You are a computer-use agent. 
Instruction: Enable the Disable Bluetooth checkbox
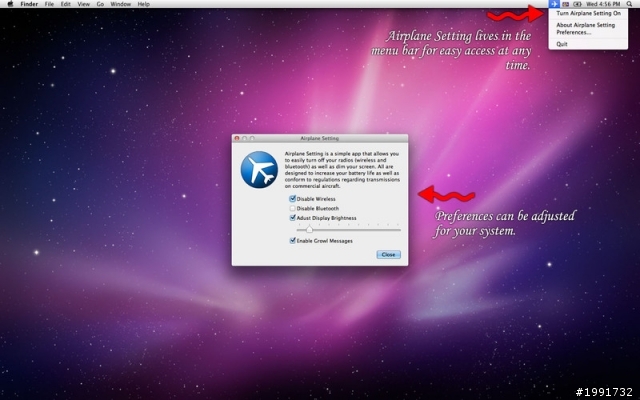click(292, 208)
